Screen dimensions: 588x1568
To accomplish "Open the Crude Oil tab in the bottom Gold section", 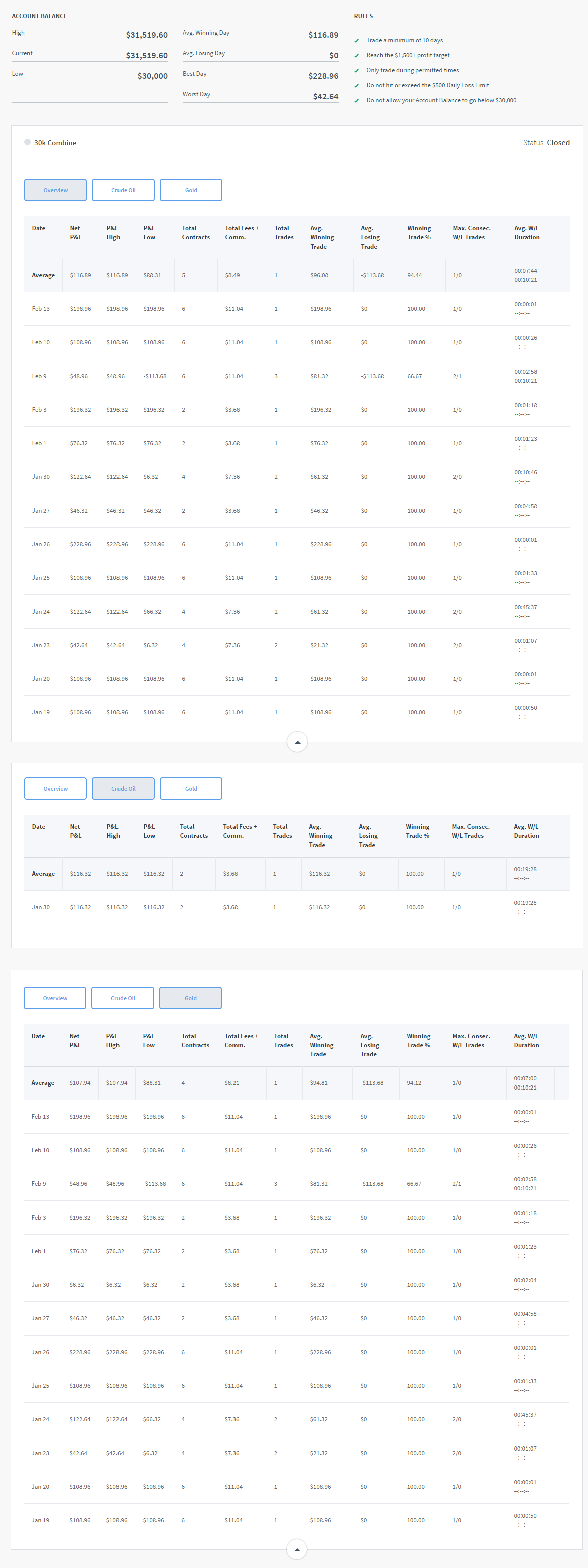I will pos(123,998).
